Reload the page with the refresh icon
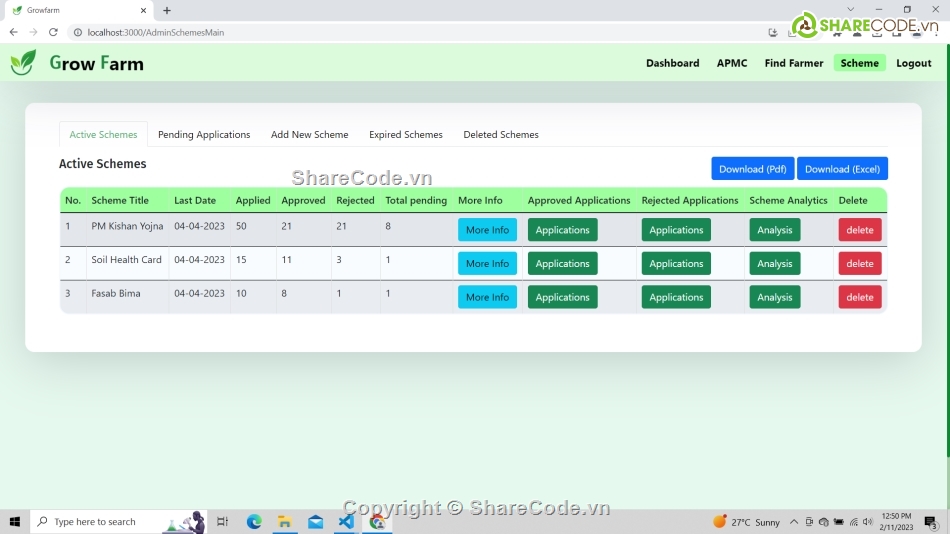950x534 pixels. [53, 32]
